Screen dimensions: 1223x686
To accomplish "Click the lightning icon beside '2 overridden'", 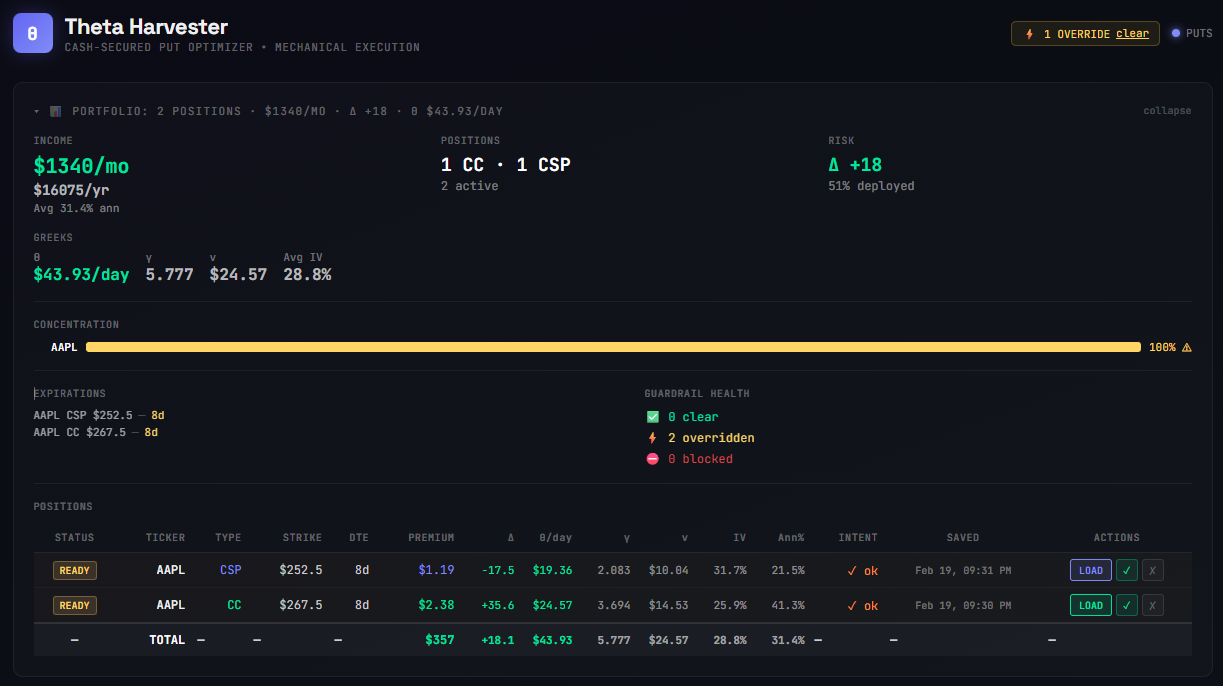I will tap(655, 437).
